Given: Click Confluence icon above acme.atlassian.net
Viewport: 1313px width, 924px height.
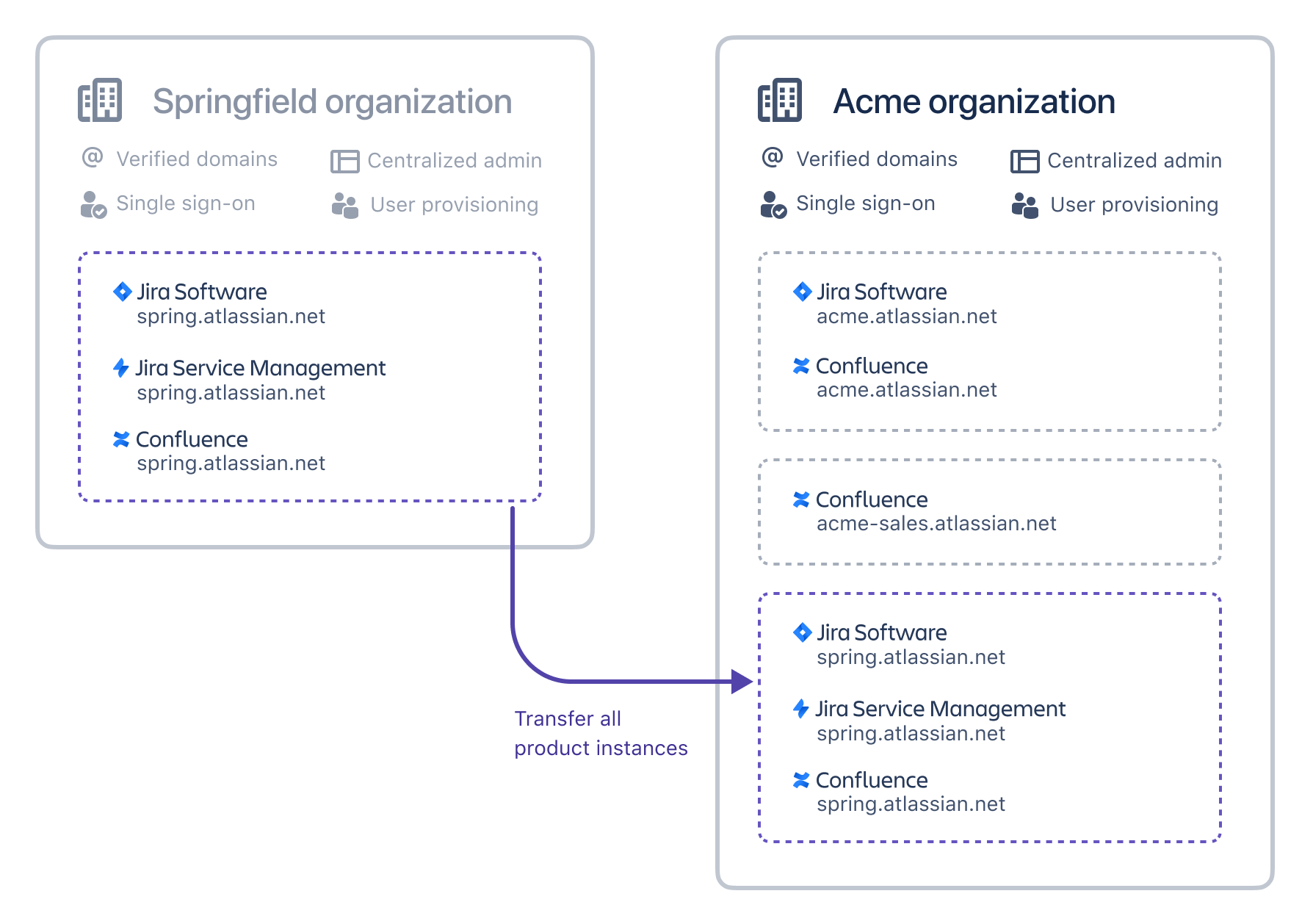Looking at the screenshot, I should pyautogui.click(x=801, y=366).
